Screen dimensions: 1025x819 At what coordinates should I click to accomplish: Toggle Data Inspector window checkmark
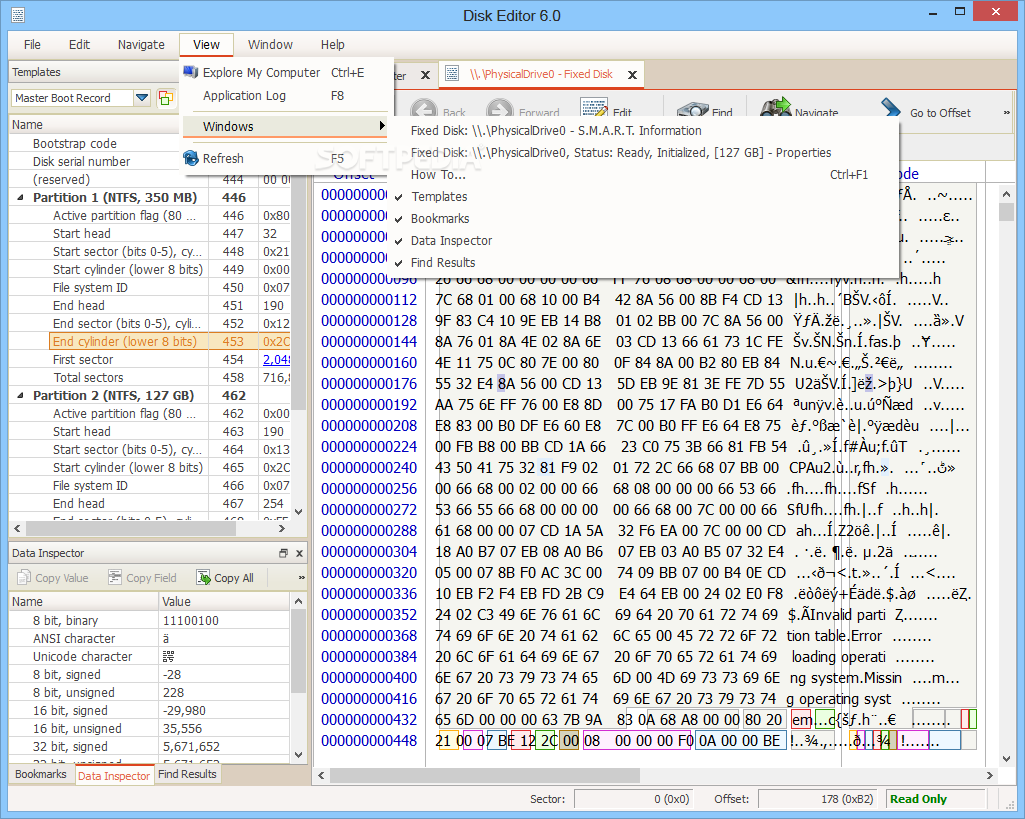(x=398, y=241)
